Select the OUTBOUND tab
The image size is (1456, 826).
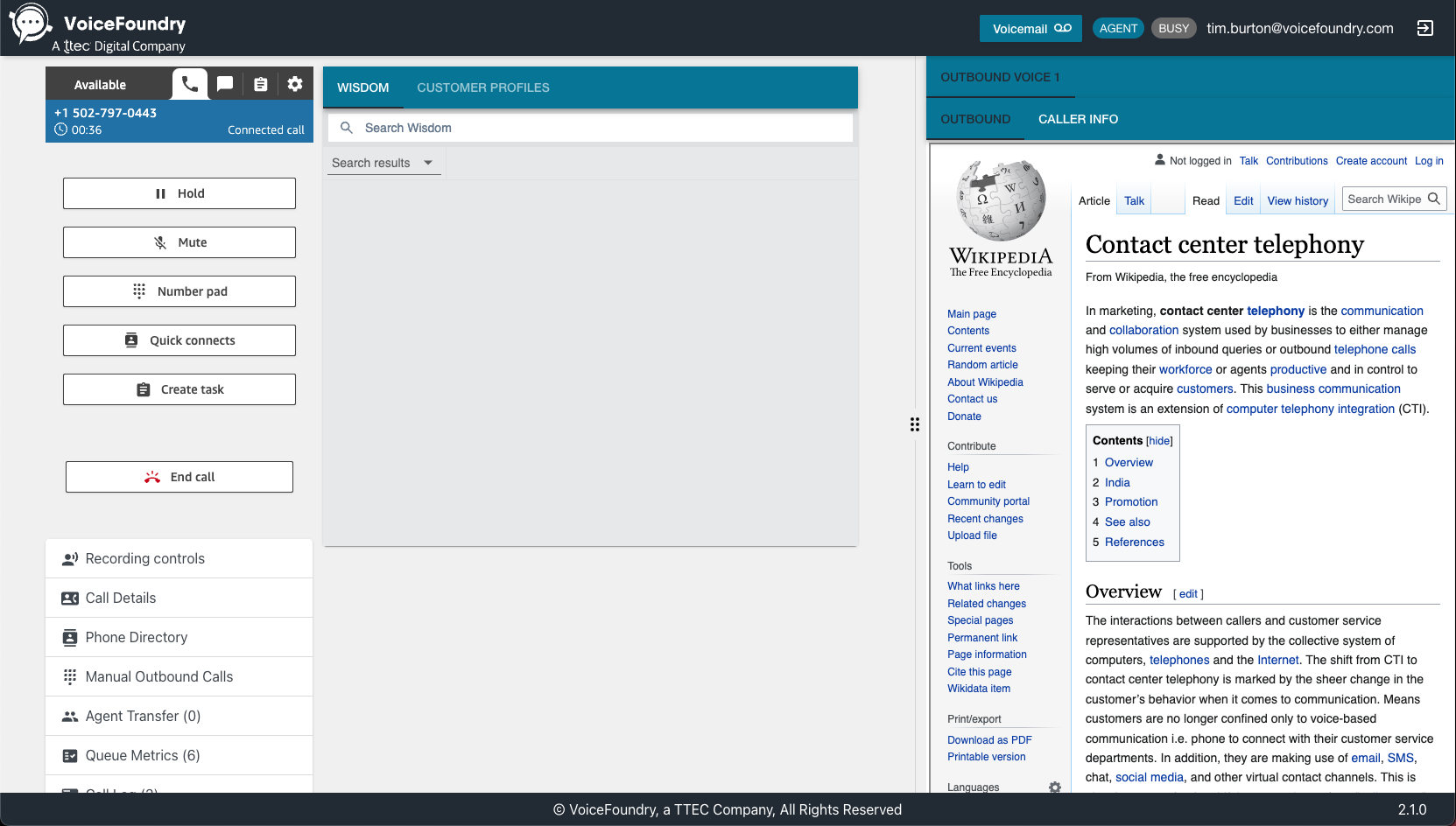click(x=975, y=119)
